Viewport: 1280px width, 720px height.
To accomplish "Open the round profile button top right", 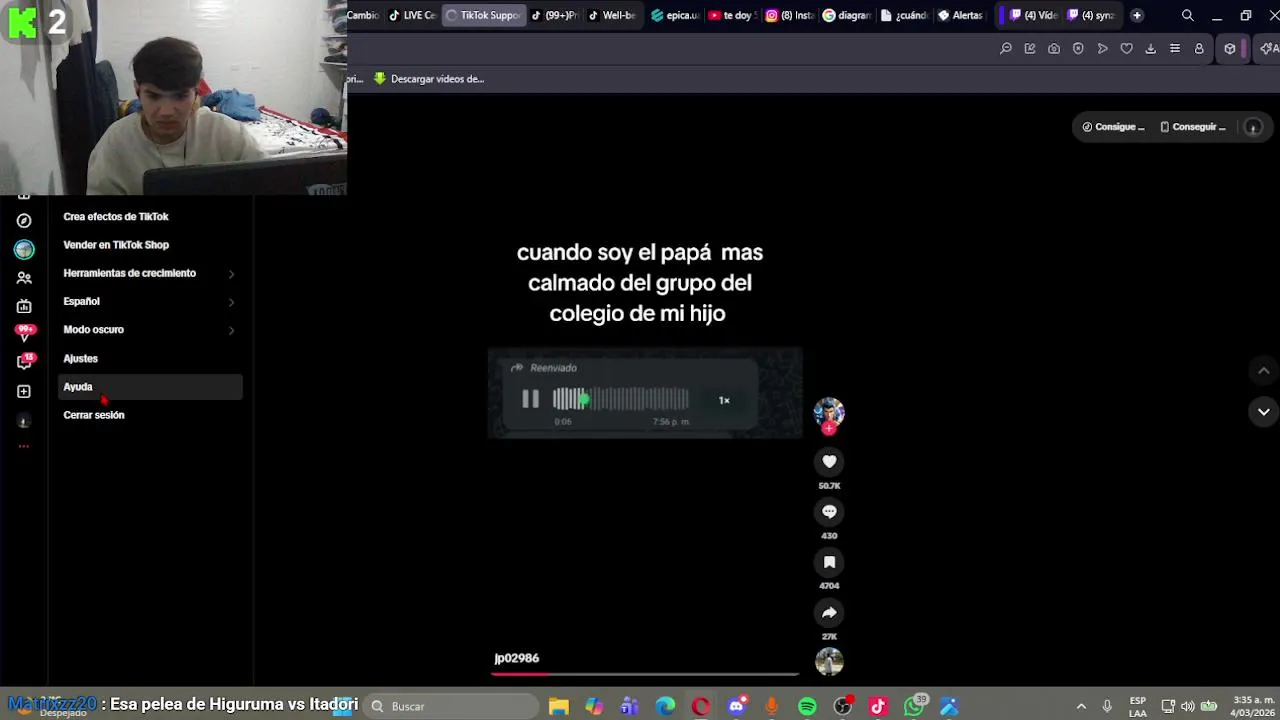I will pyautogui.click(x=1253, y=127).
